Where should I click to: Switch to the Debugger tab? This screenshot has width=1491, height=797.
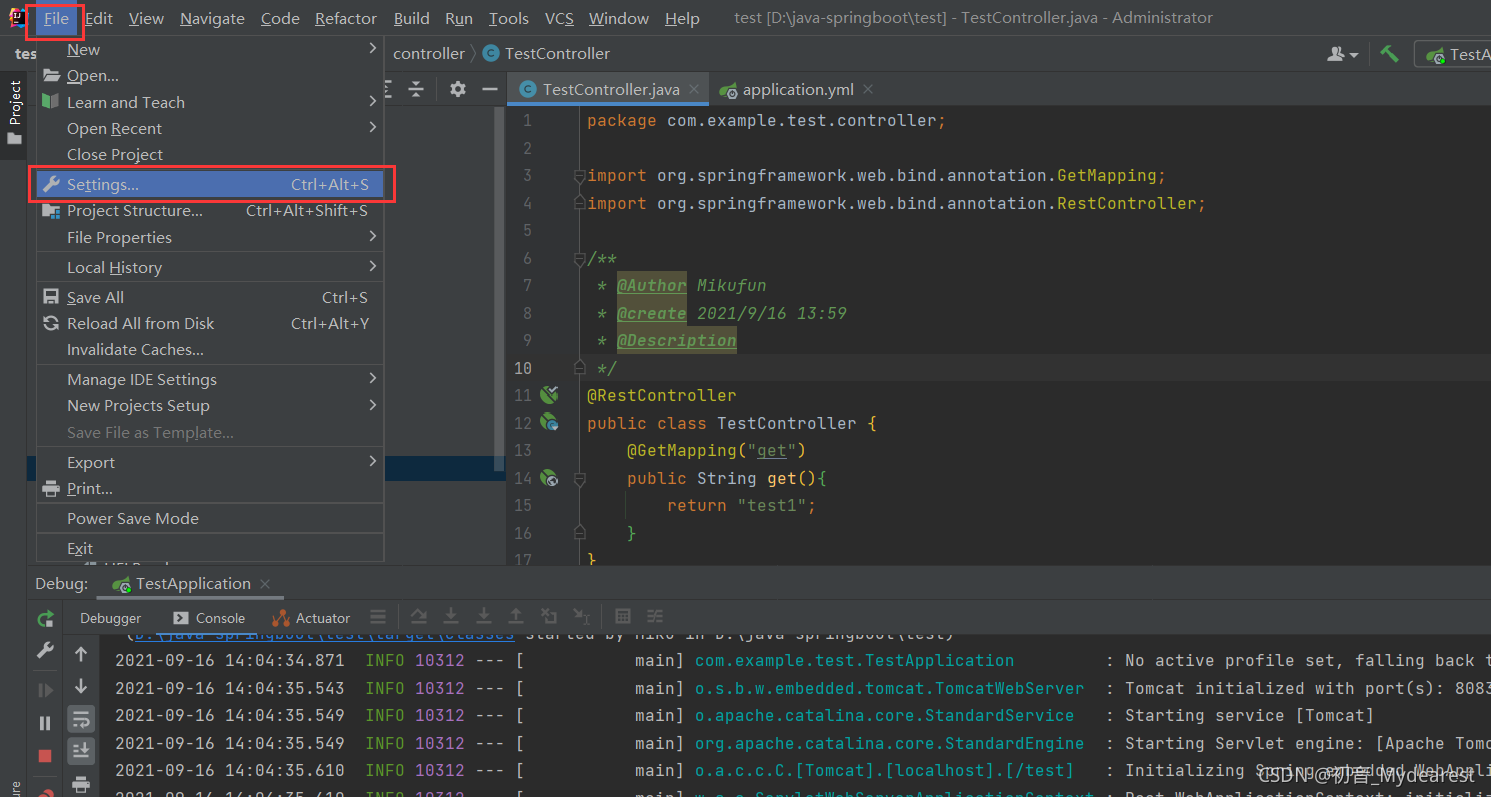(111, 618)
